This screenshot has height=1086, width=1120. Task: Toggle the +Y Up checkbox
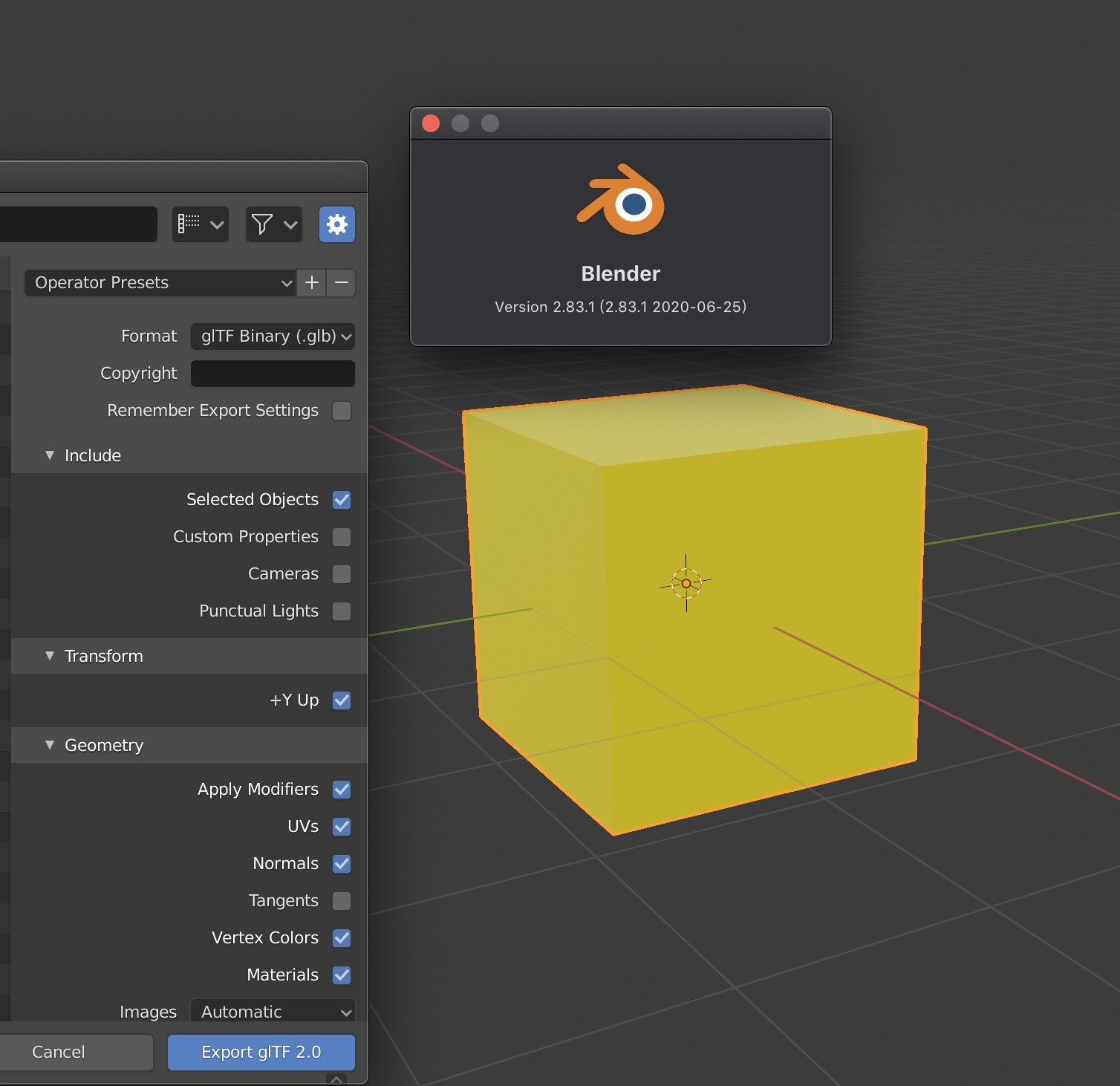[342, 700]
